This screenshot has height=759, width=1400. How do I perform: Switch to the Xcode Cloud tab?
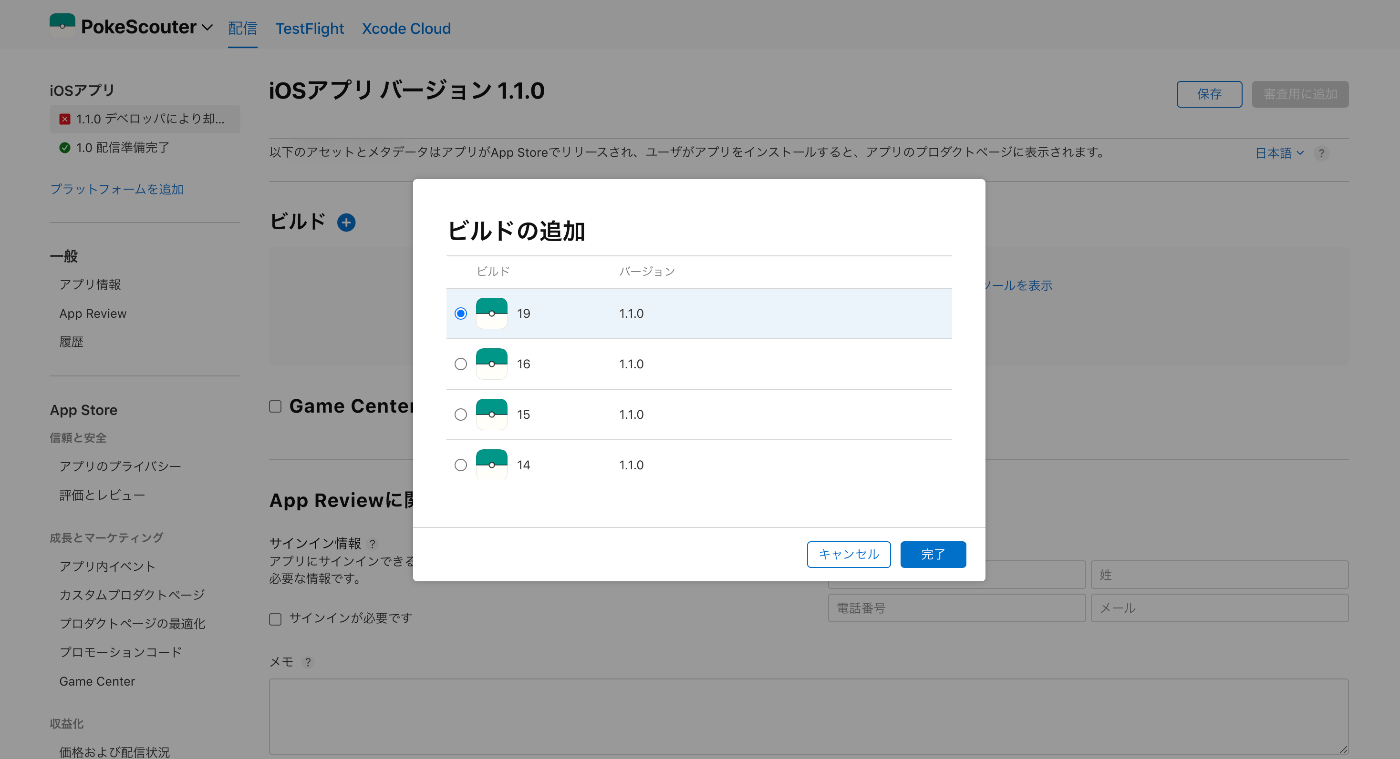point(406,29)
